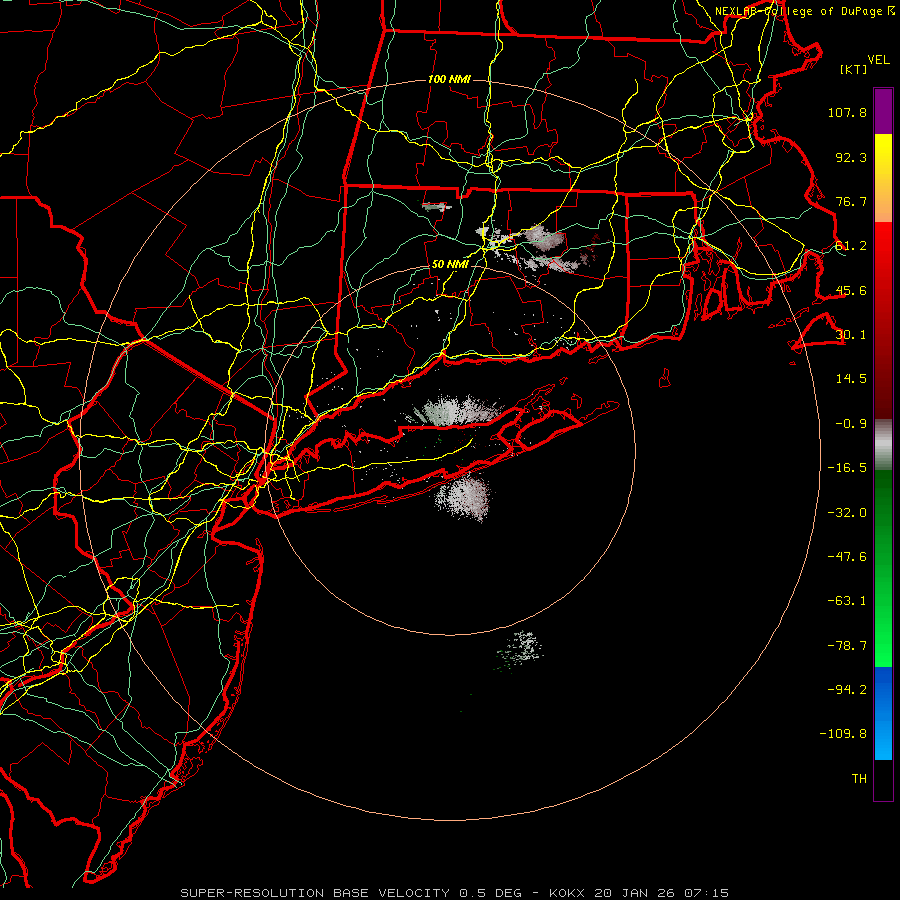
Task: Select the -109.8 velocity legend value
Action: click(843, 734)
